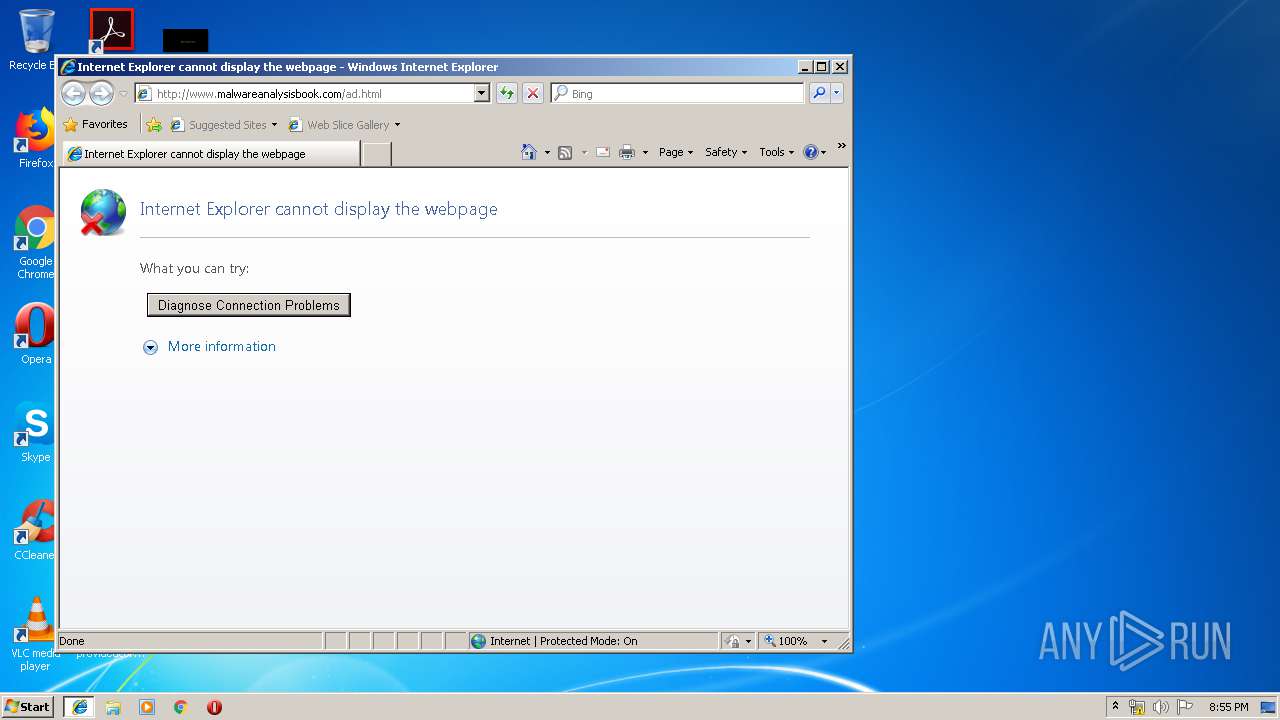Expand the address bar history dropdown
Image resolution: width=1280 pixels, height=720 pixels.
[481, 93]
